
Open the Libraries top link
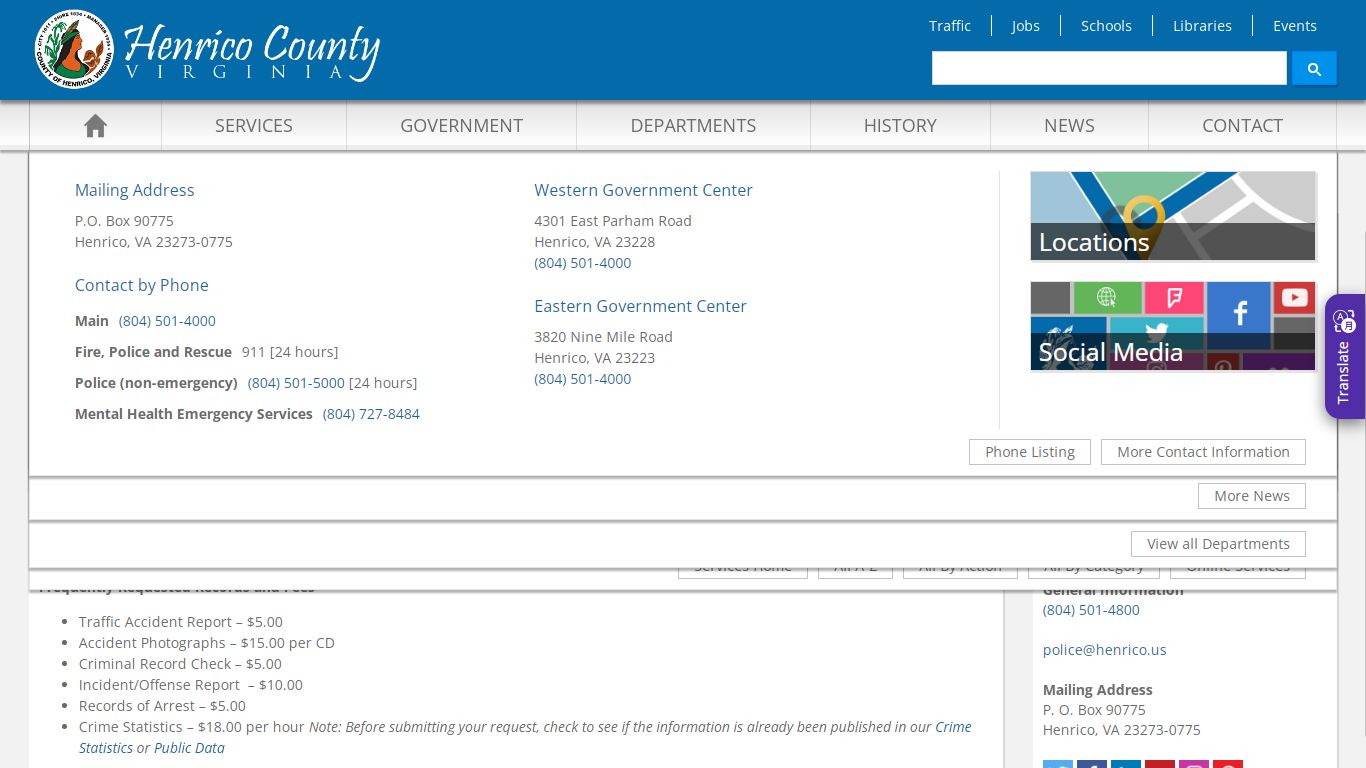coord(1202,26)
